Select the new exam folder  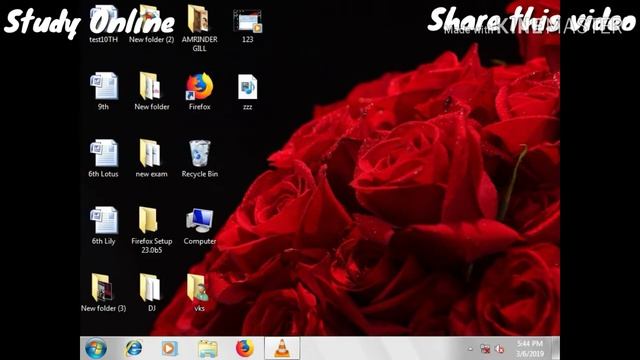point(151,158)
